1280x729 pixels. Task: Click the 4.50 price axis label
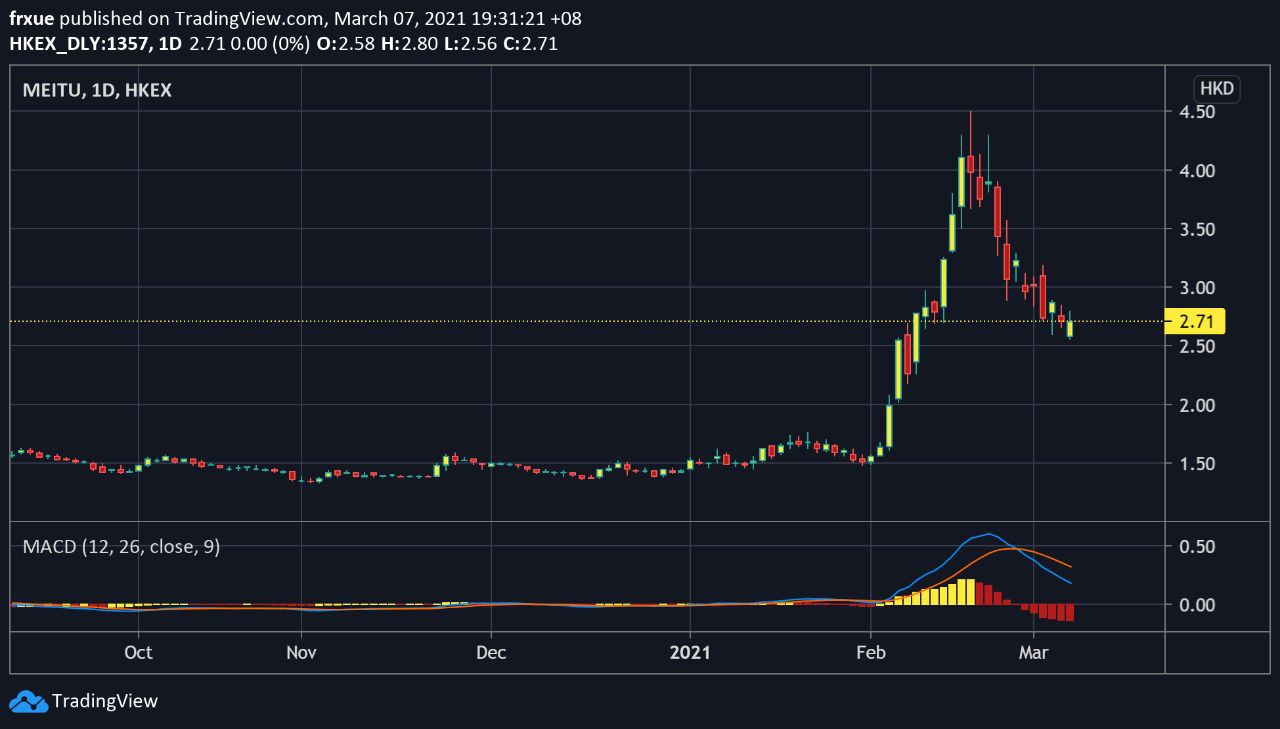tap(1197, 112)
